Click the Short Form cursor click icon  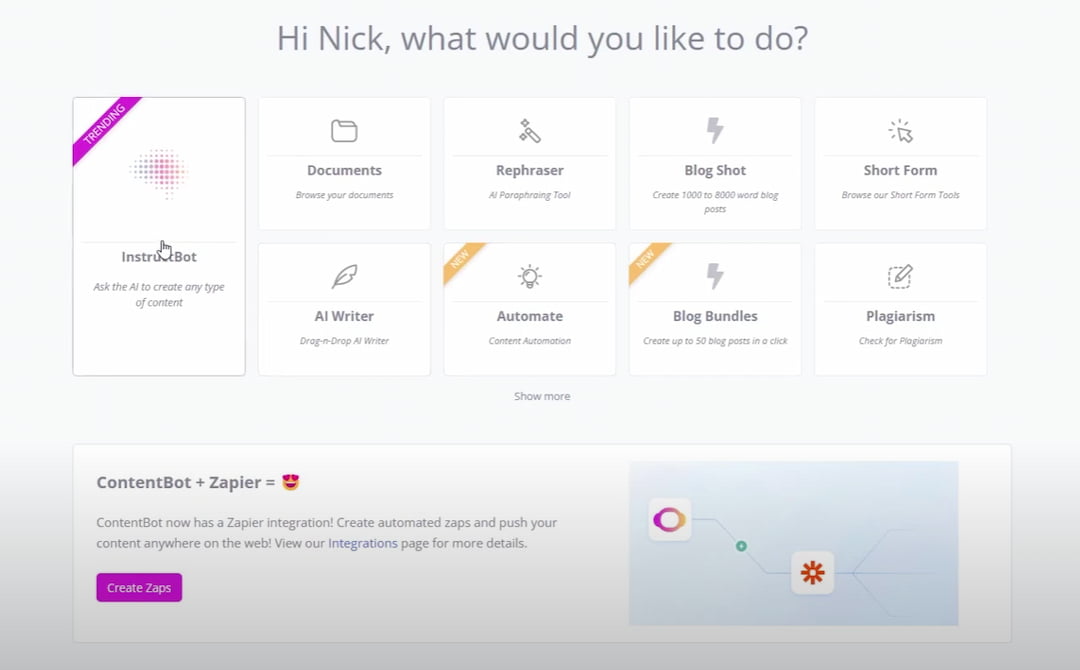coord(900,131)
